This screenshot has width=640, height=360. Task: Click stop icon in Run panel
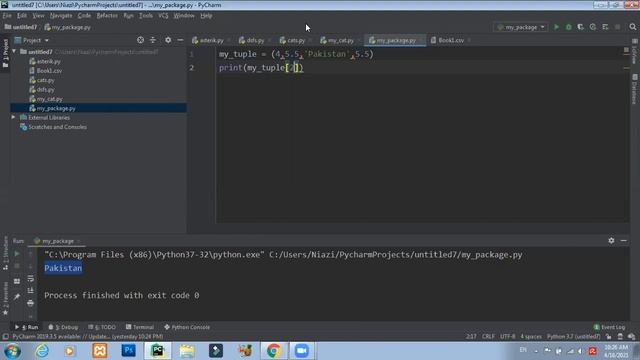(17, 266)
